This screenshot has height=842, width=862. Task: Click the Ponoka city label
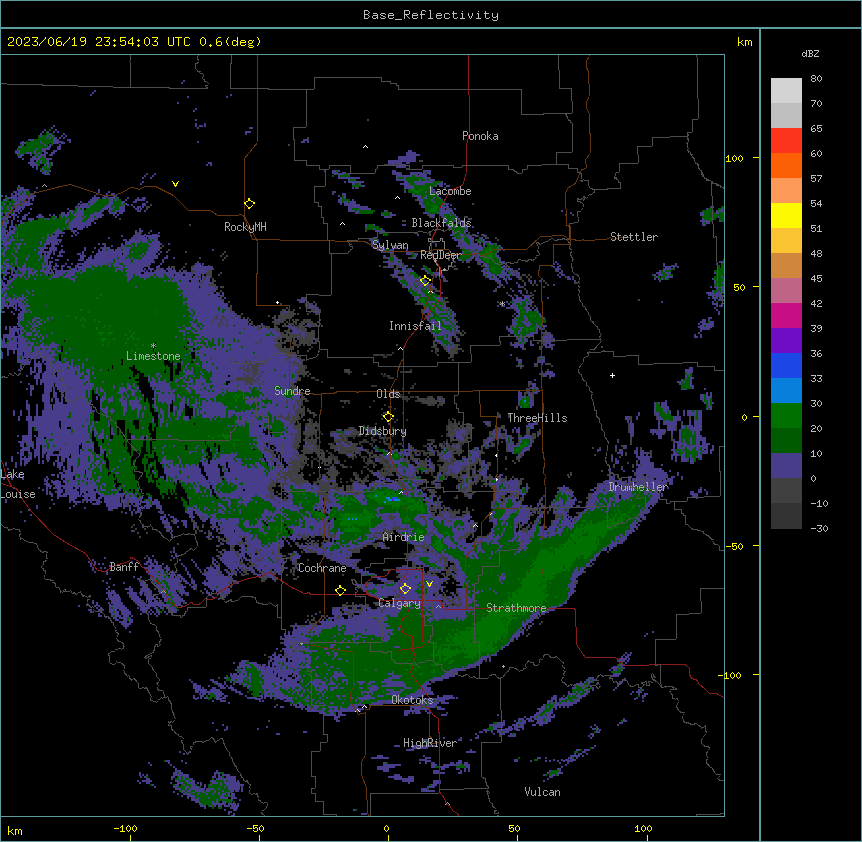480,136
